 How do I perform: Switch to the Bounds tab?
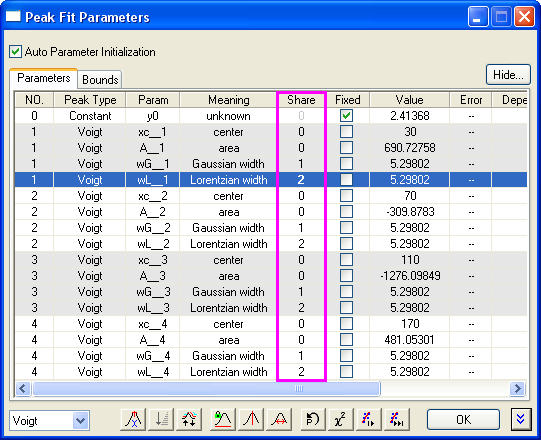[100, 80]
